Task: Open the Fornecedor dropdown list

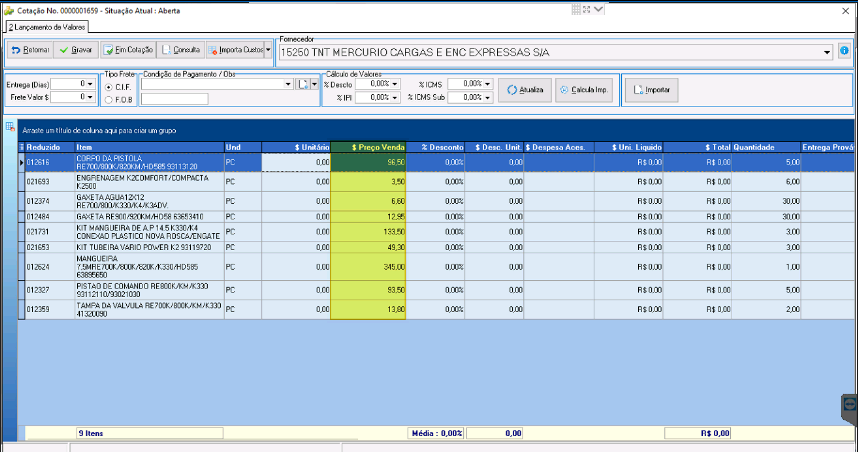Action: click(x=826, y=53)
